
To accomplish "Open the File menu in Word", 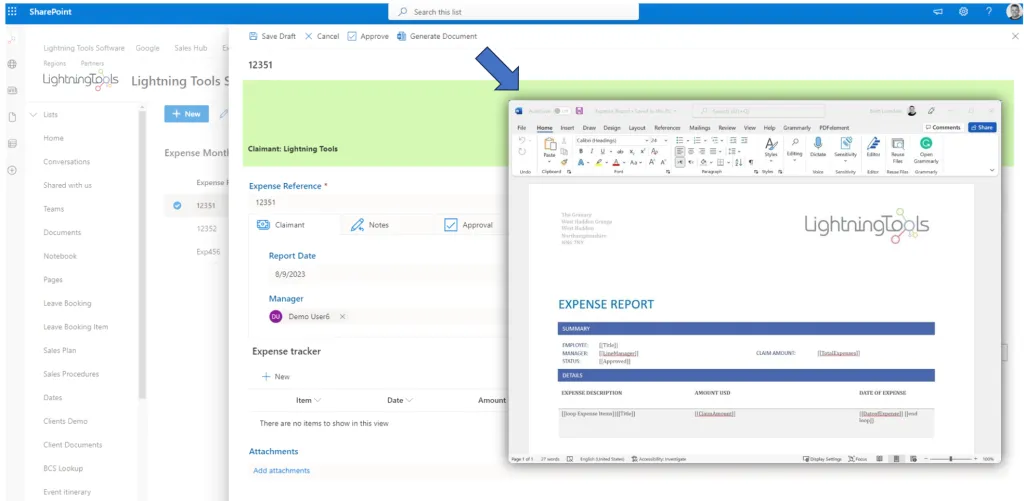I will click(x=521, y=128).
